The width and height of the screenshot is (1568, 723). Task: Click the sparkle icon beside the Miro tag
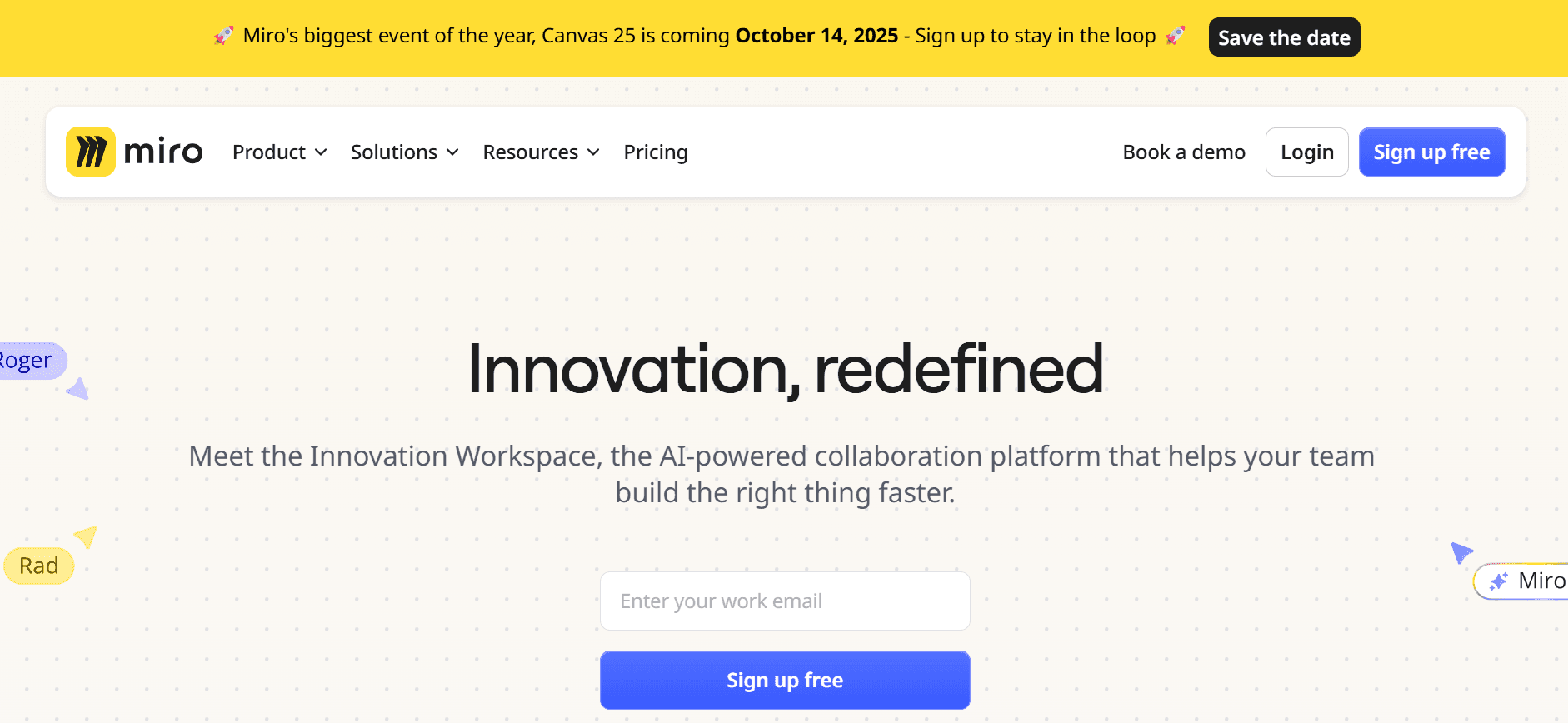pyautogui.click(x=1499, y=581)
